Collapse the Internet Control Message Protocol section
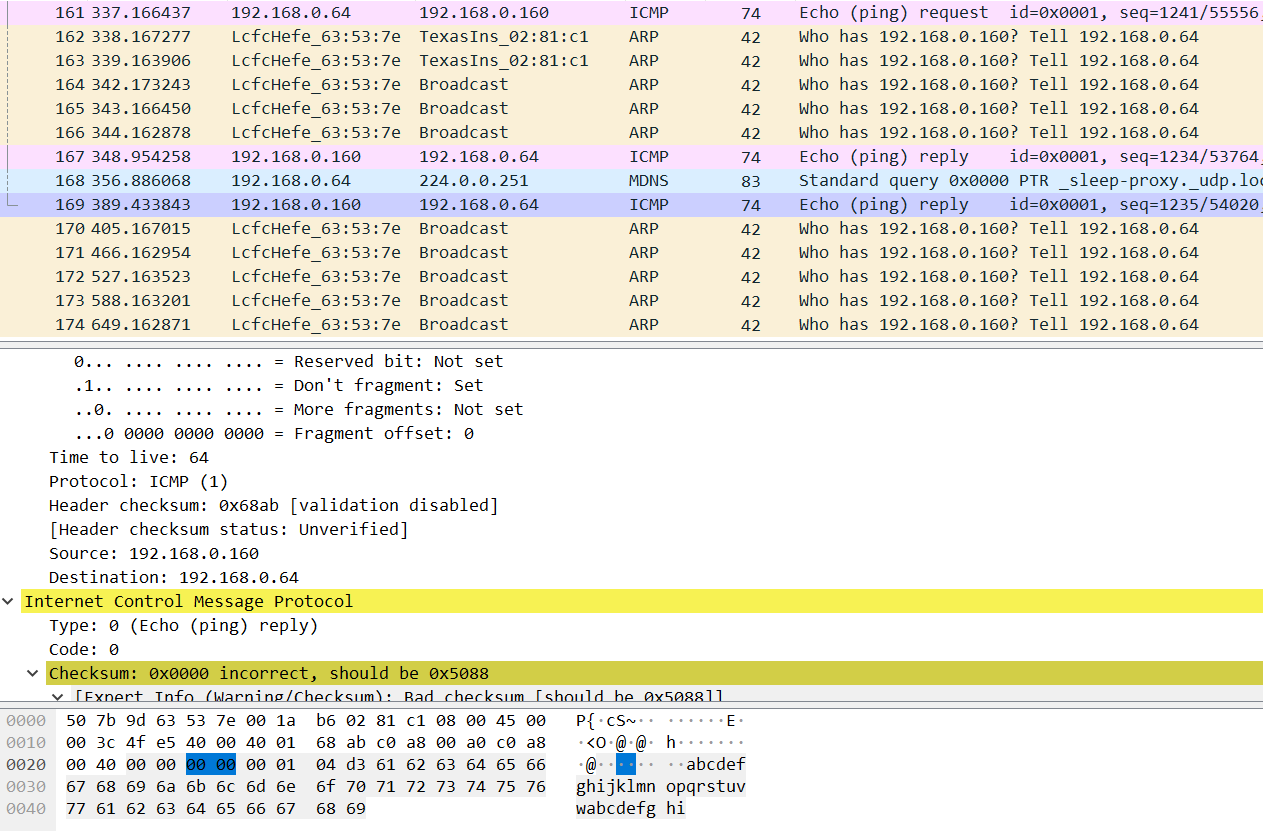This screenshot has height=831, width=1263. [9, 601]
